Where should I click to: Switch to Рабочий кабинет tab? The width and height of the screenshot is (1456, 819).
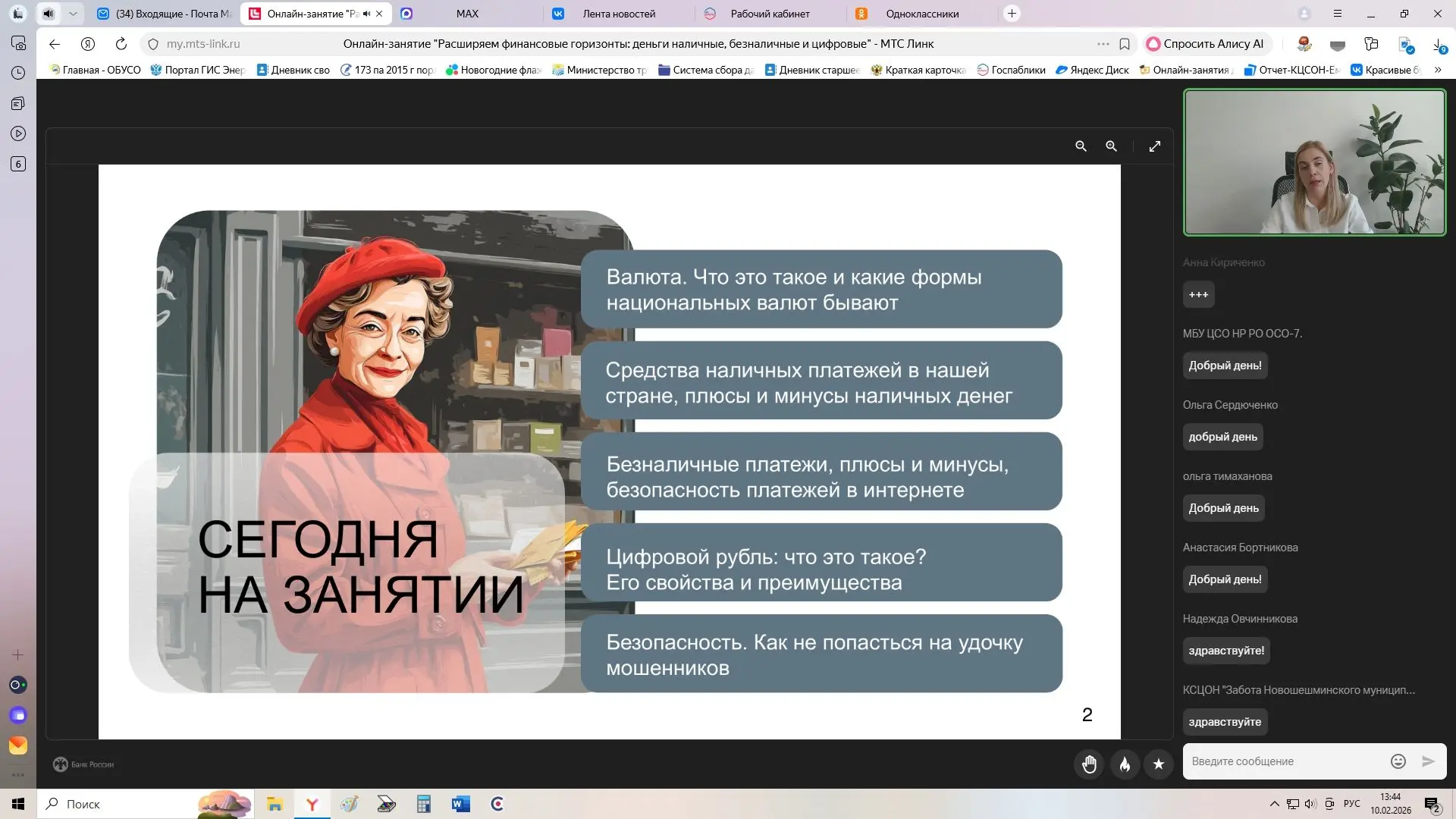pos(770,14)
